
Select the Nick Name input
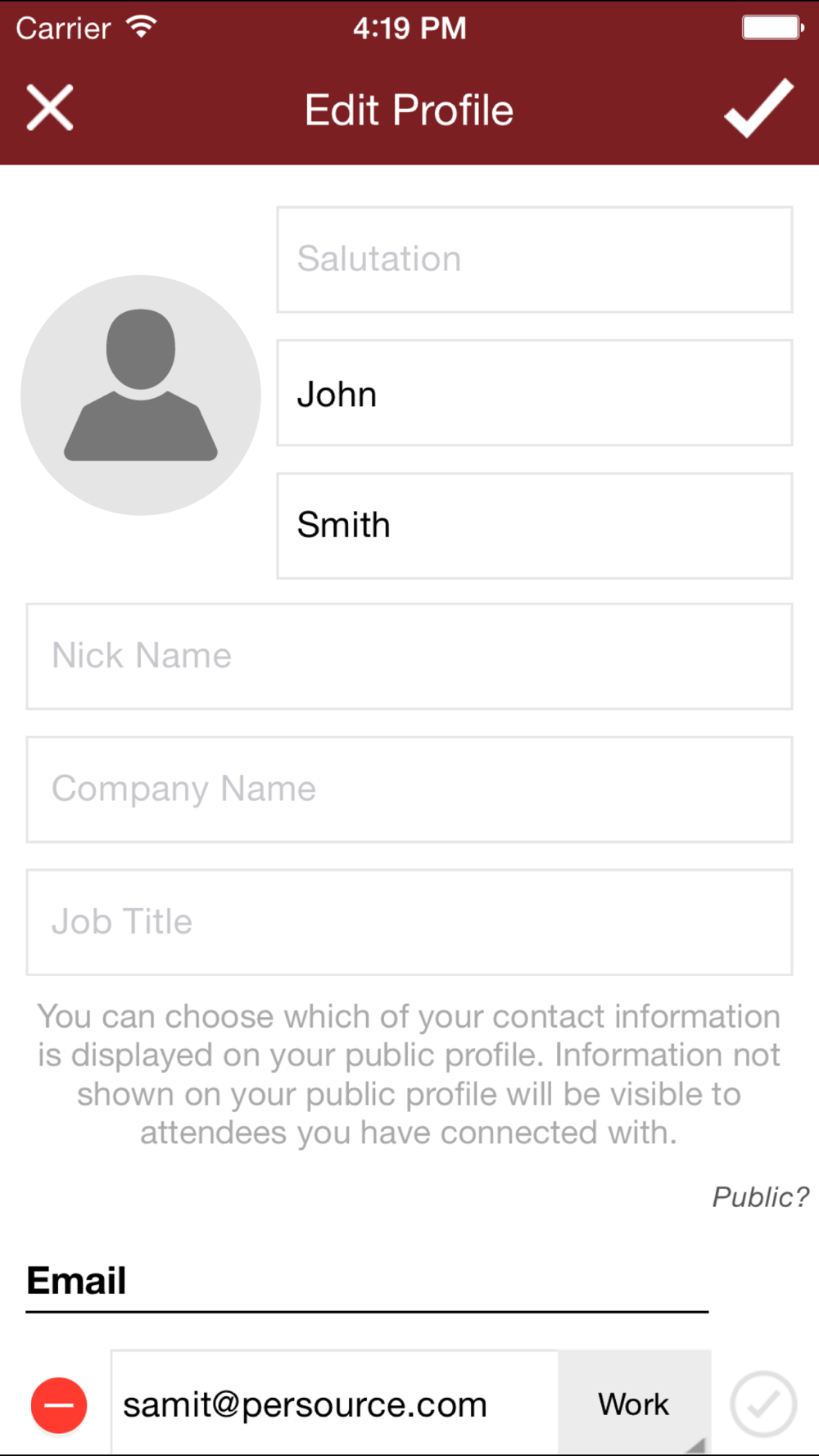[x=409, y=657]
